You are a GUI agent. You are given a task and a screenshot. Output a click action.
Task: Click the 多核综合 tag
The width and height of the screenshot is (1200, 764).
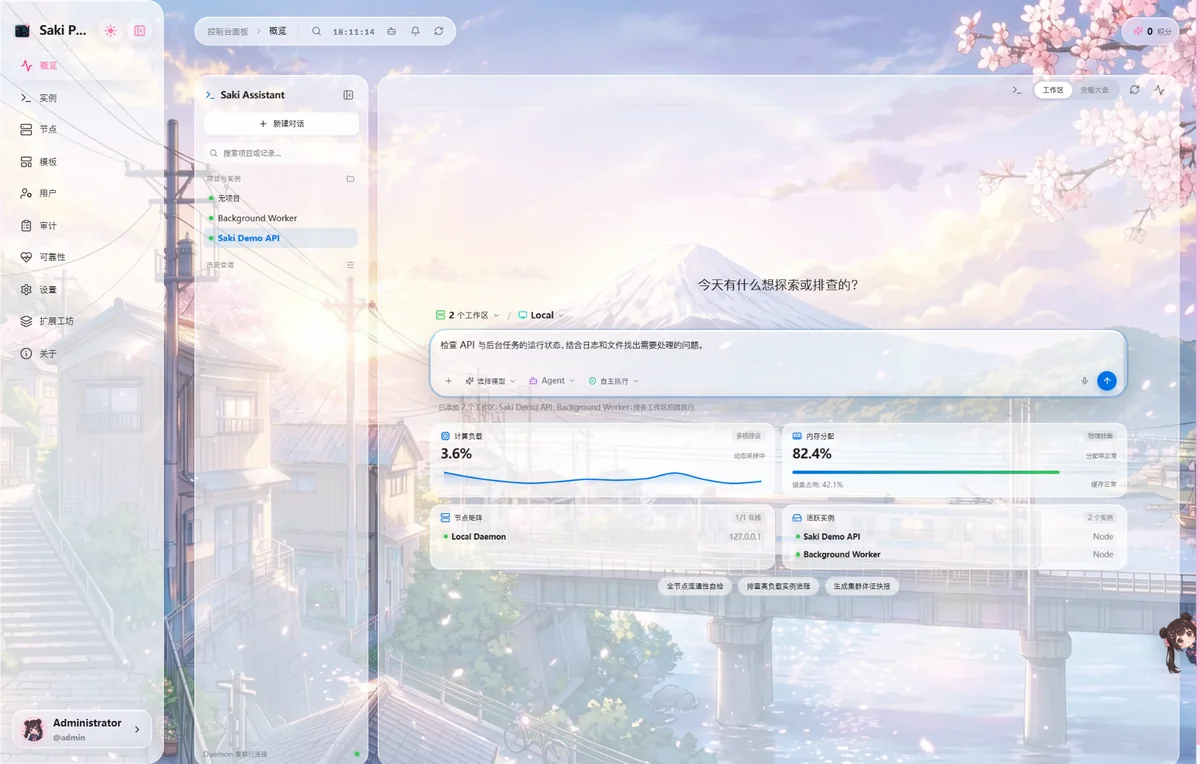pos(748,436)
